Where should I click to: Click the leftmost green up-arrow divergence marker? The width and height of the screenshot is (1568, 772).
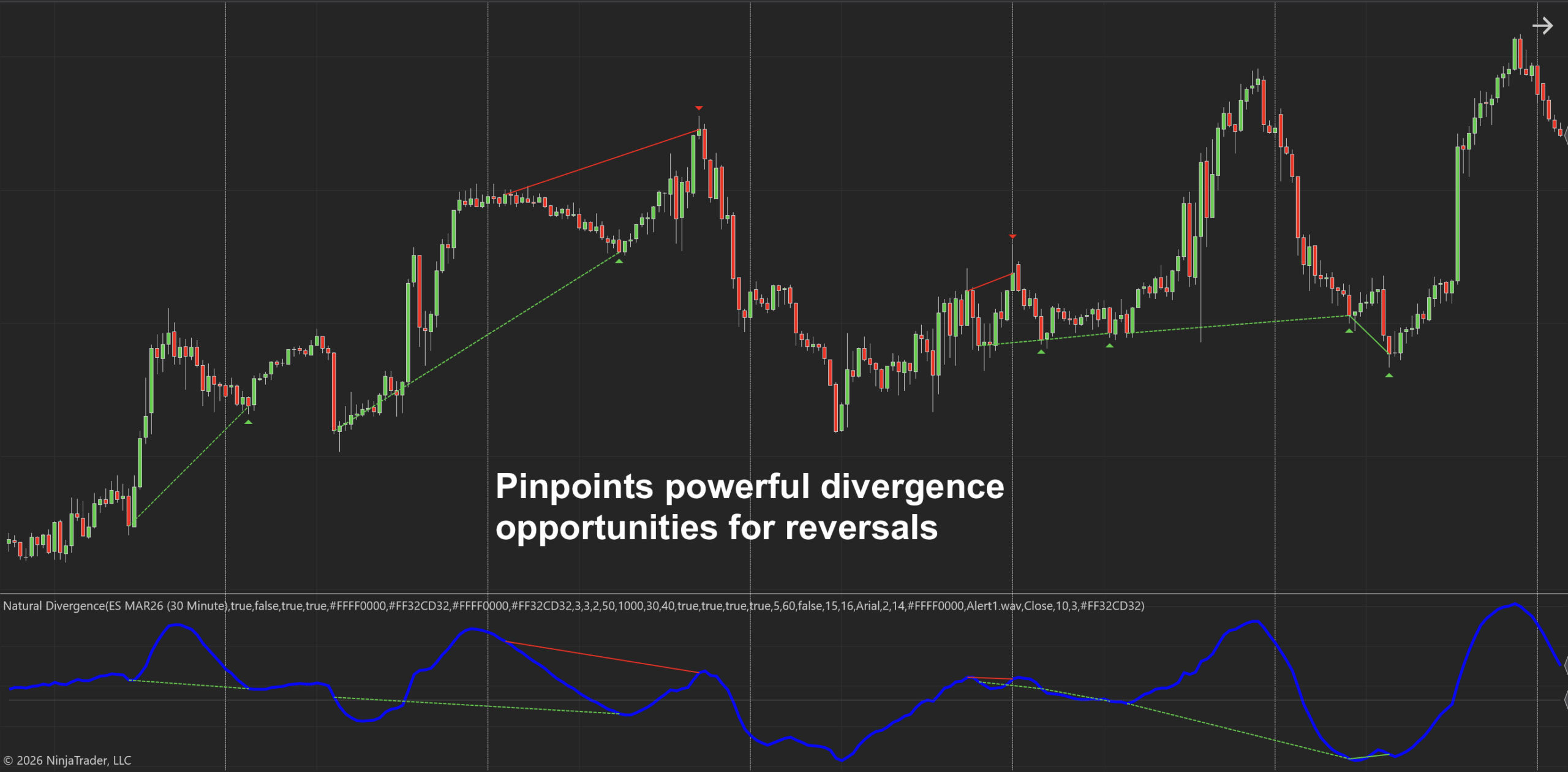[x=248, y=423]
